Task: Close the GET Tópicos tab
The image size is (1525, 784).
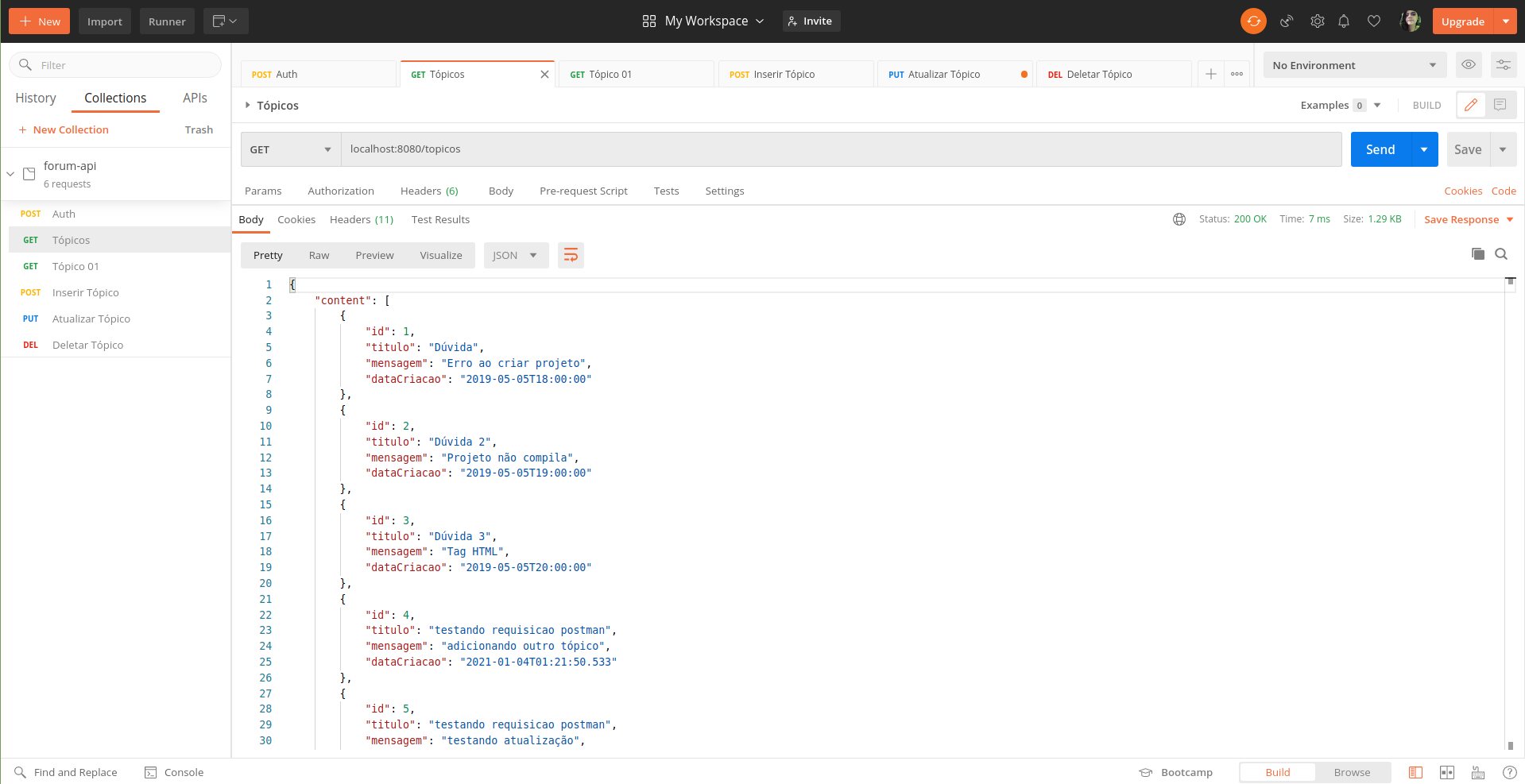Action: click(x=544, y=74)
